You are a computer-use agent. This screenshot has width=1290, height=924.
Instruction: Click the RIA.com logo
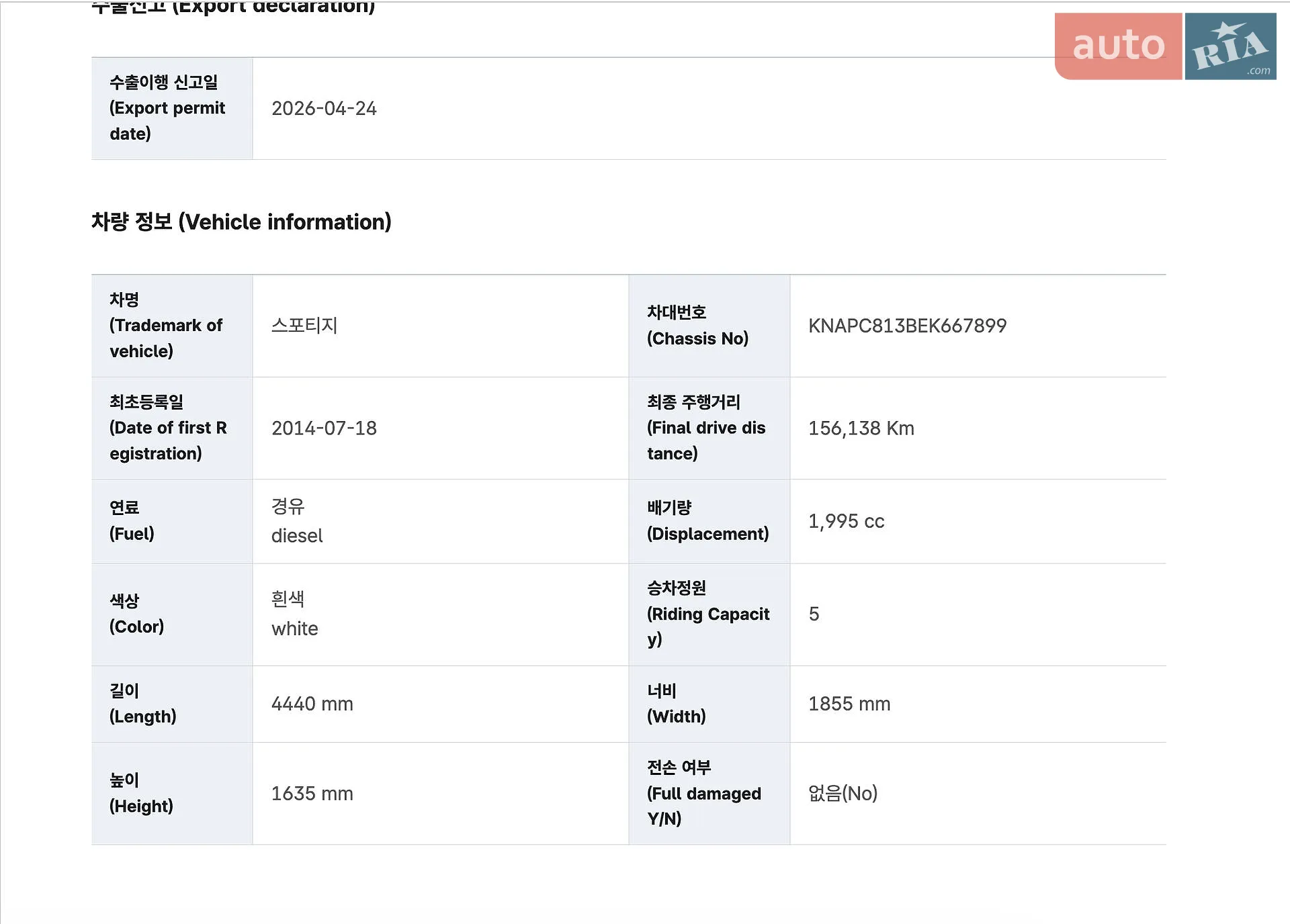pyautogui.click(x=1231, y=46)
